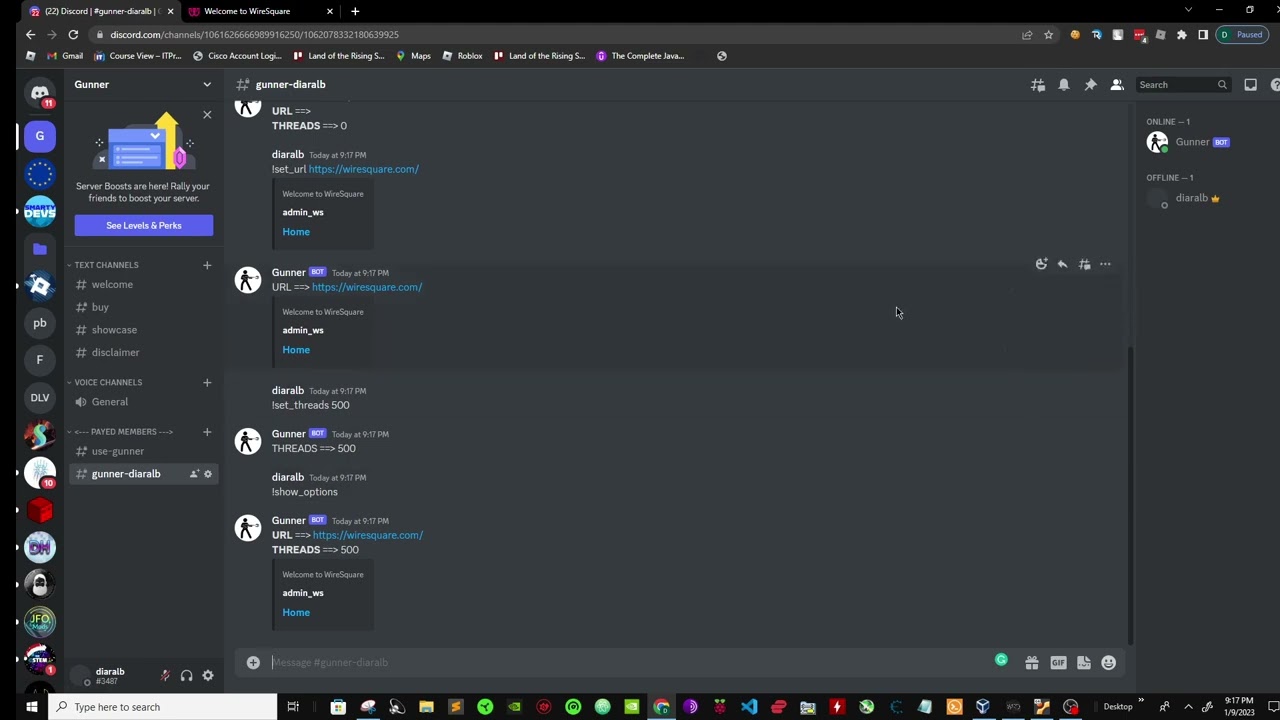Viewport: 1280px width, 720px height.
Task: Dismiss the Server Boosts banner
Action: click(207, 115)
